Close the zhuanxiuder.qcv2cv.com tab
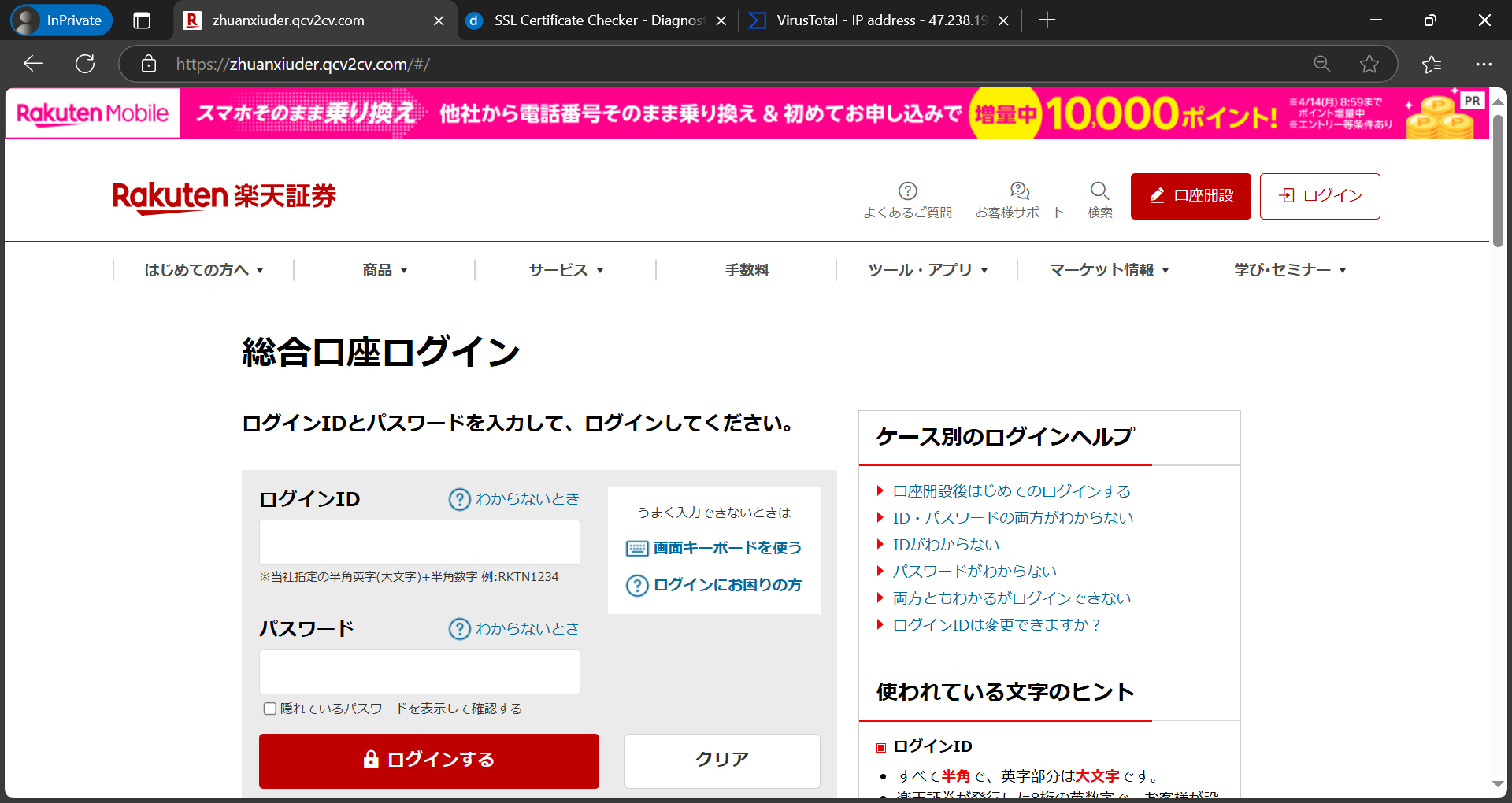1512x803 pixels. coord(439,21)
